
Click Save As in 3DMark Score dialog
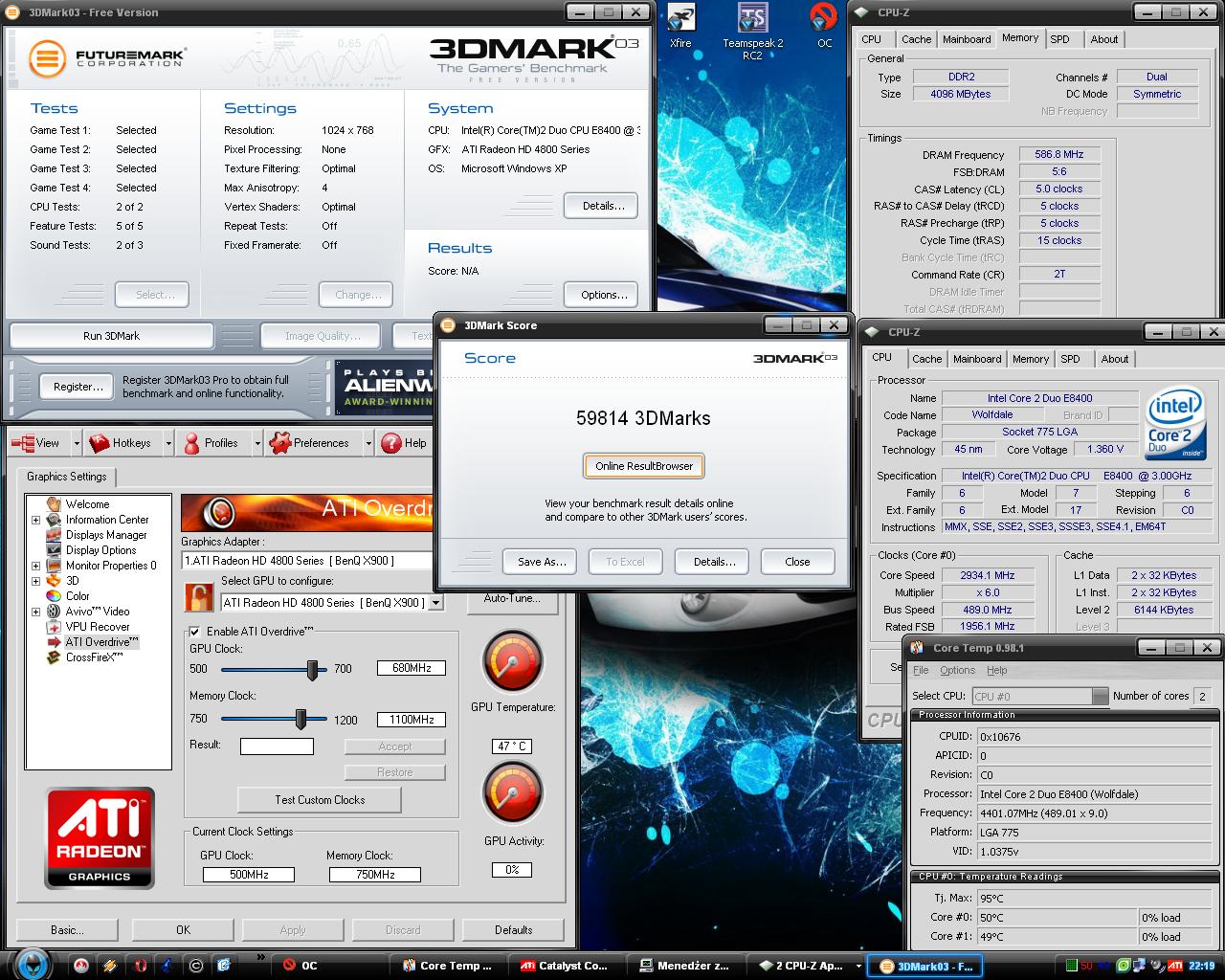[542, 562]
